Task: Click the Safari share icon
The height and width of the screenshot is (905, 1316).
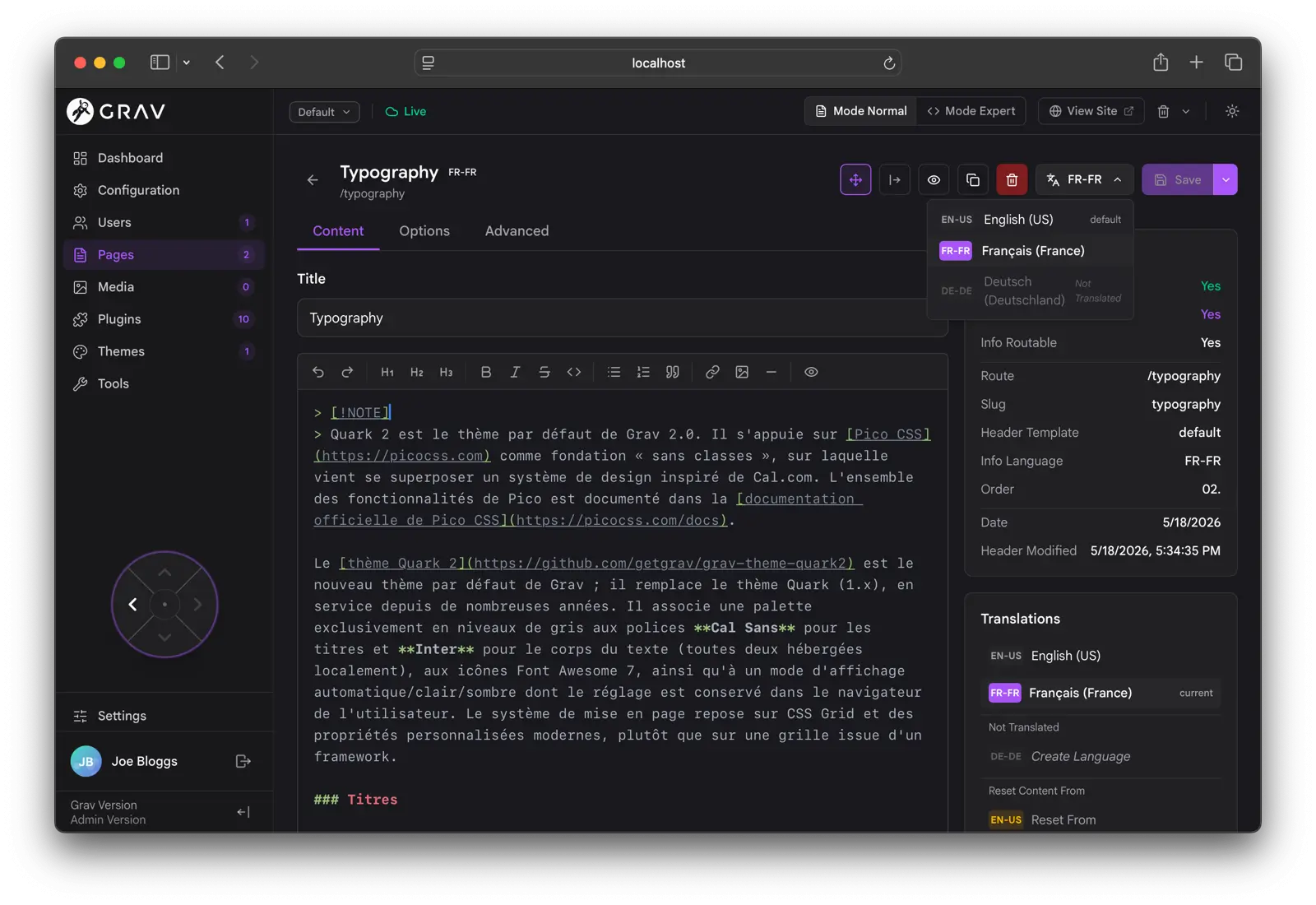Action: (x=1161, y=63)
